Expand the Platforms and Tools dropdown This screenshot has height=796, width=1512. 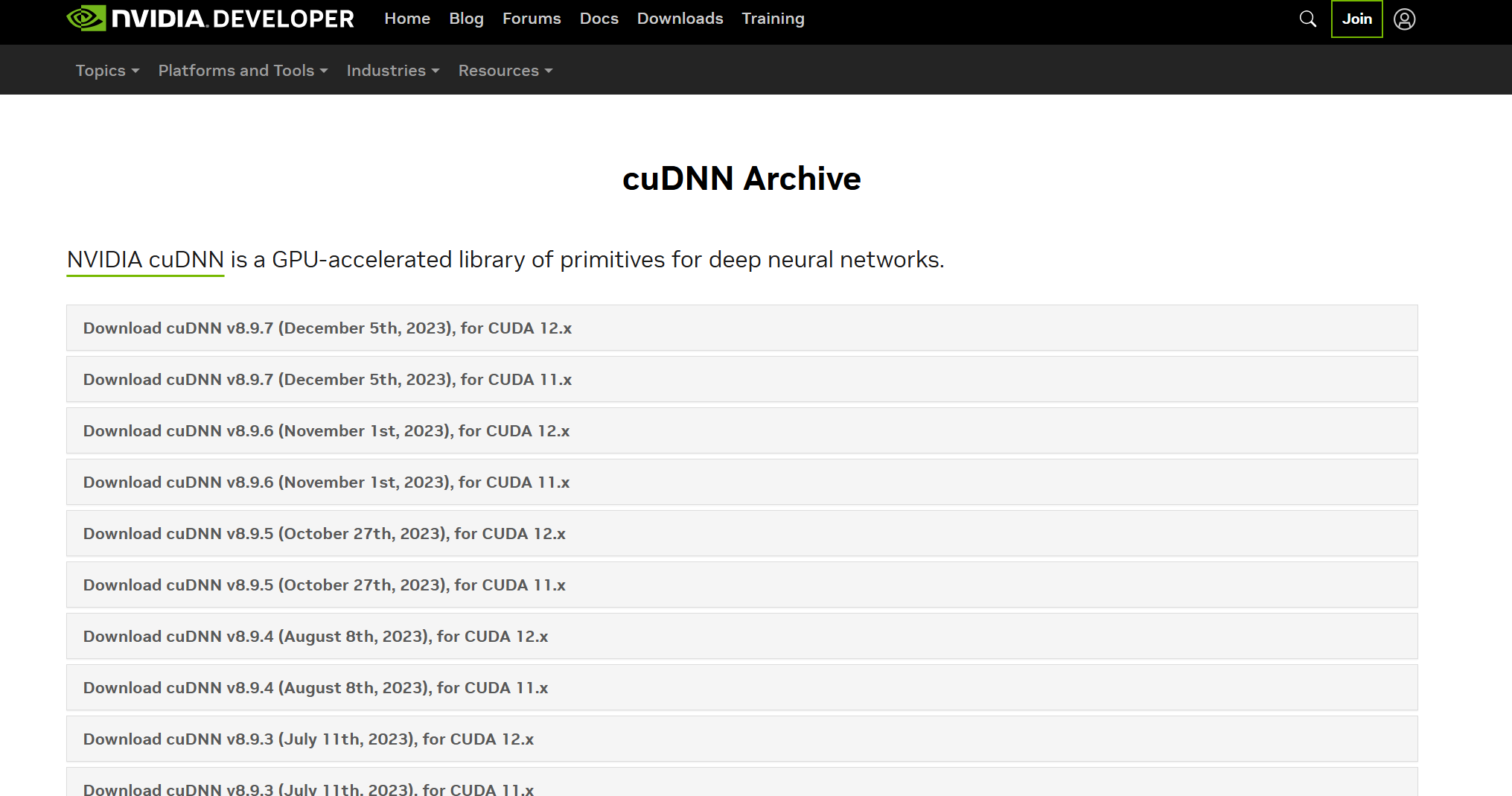click(x=243, y=70)
